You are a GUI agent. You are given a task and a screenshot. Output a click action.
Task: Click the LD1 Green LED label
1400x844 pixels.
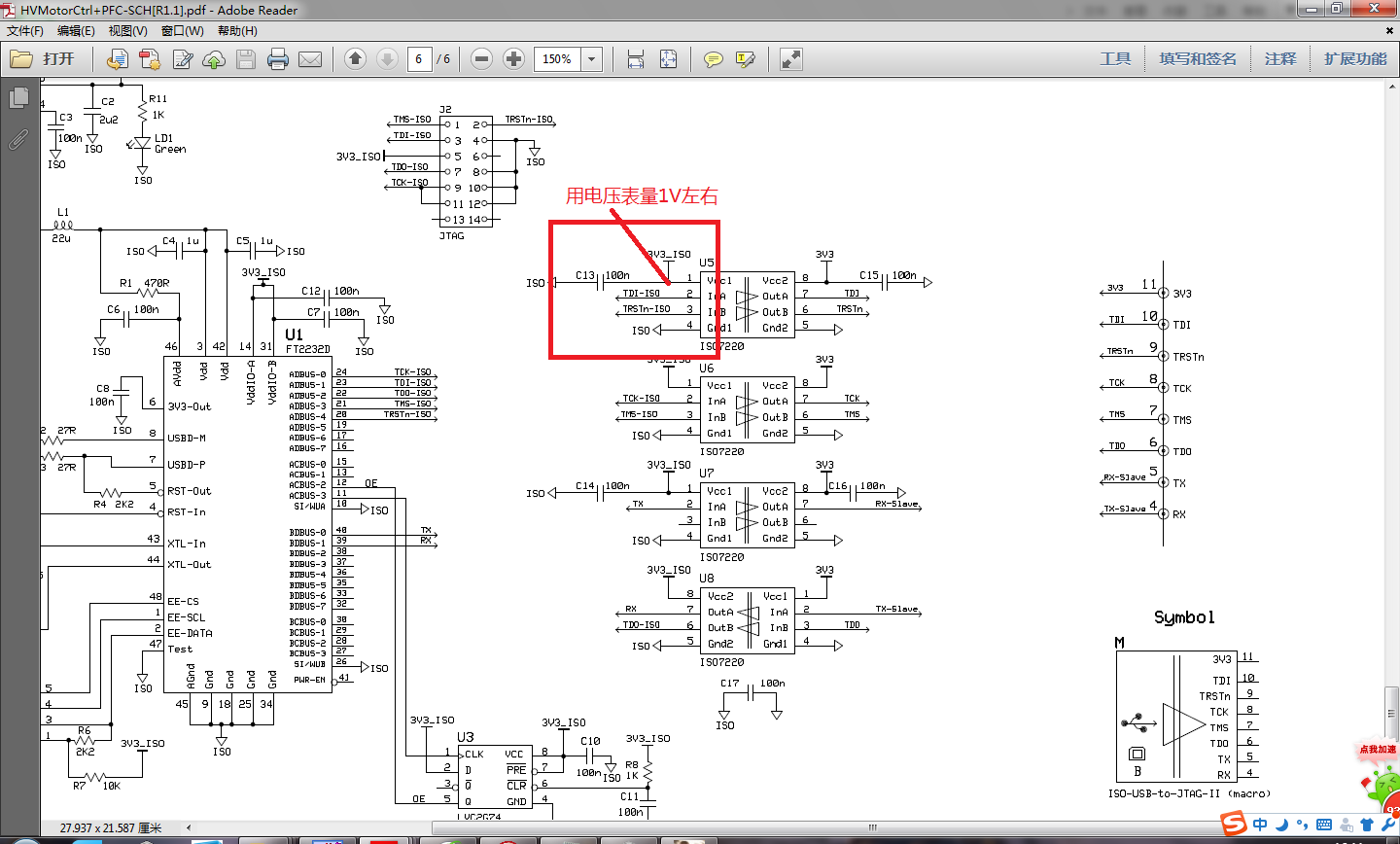pyautogui.click(x=170, y=144)
